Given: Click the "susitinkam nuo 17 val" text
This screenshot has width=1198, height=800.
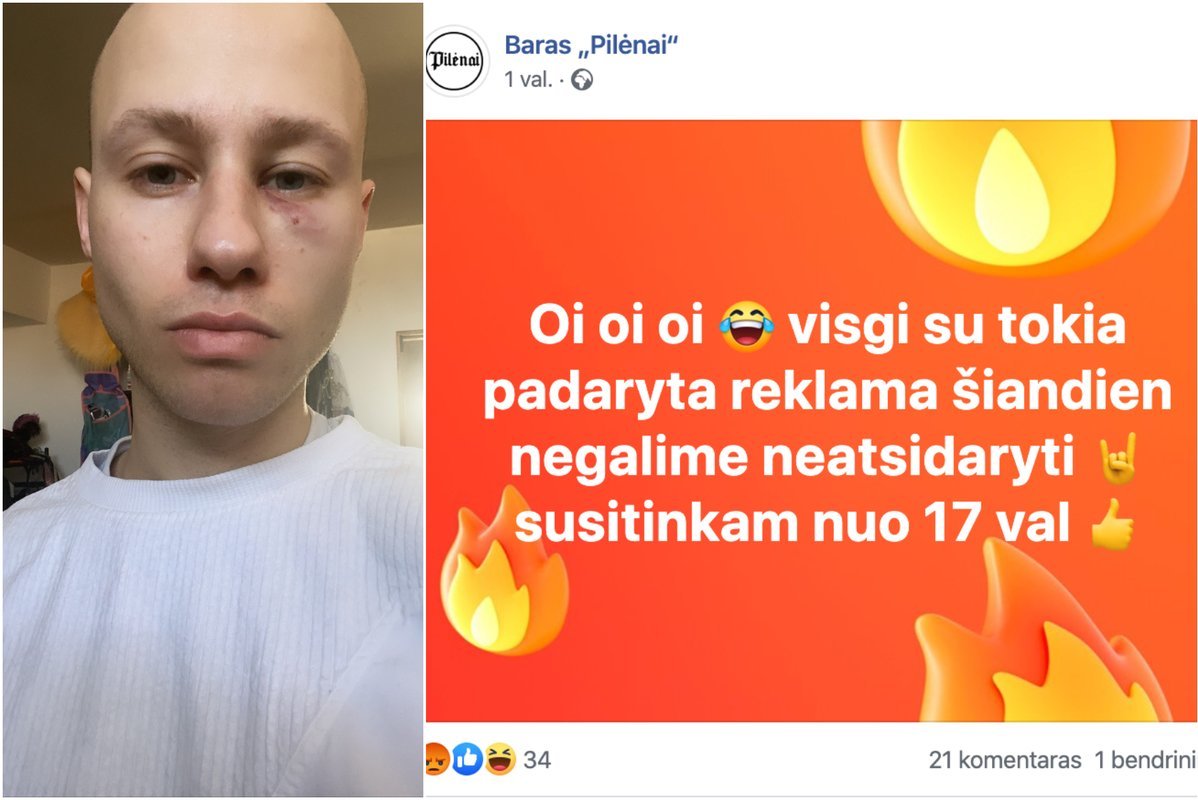Looking at the screenshot, I should [x=792, y=523].
